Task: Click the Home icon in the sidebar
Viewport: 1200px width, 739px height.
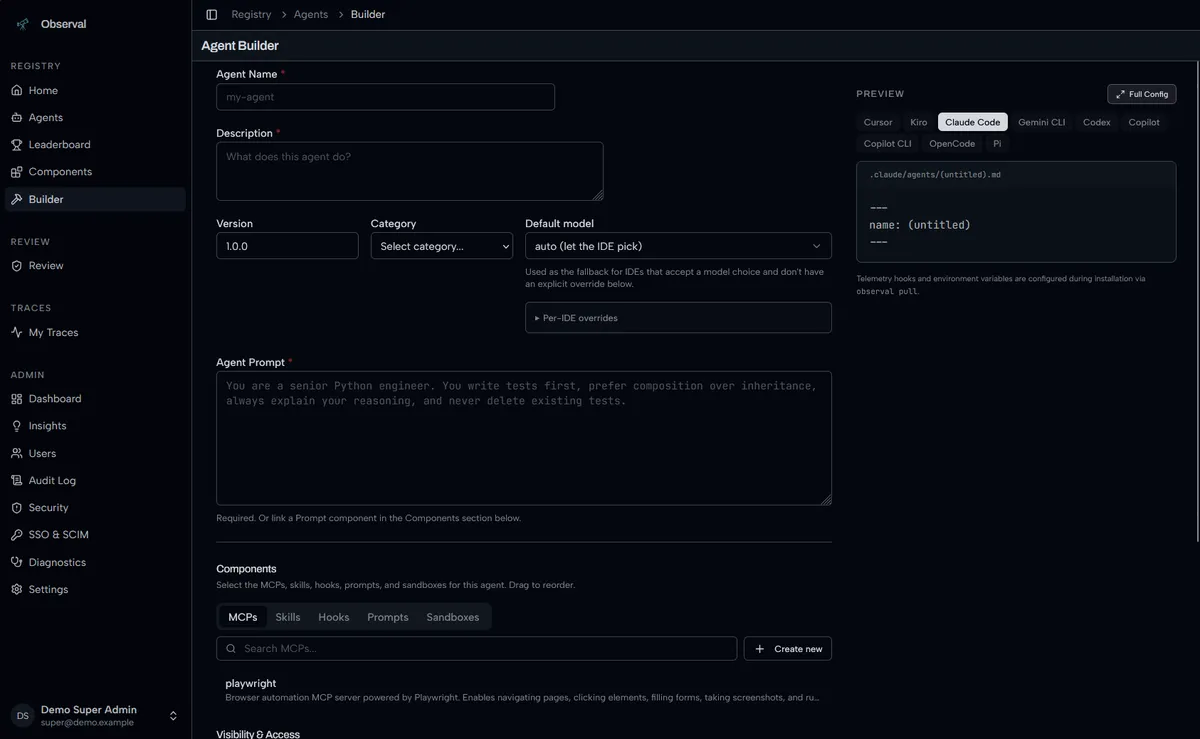Action: pyautogui.click(x=17, y=91)
